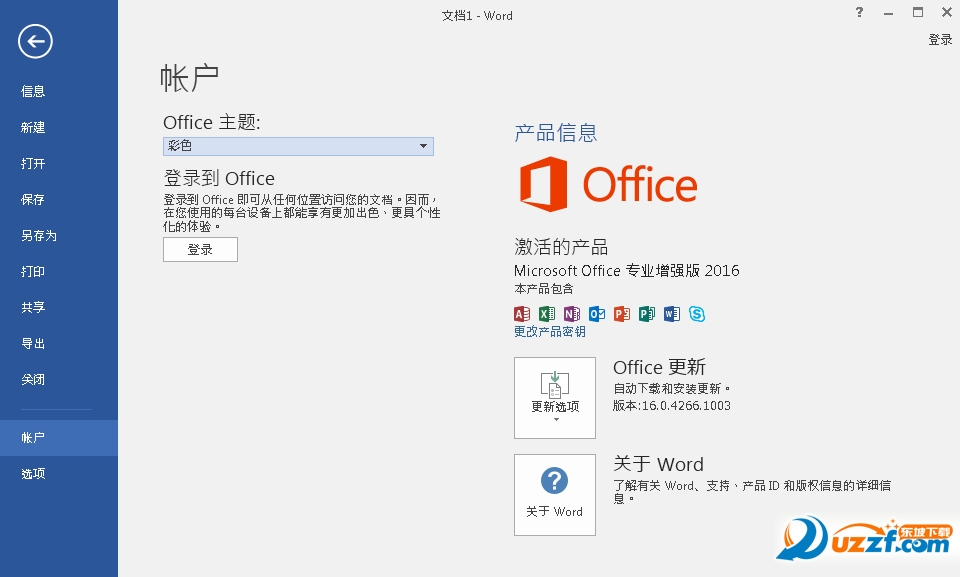Open the 关于 Word about button
960x577 pixels.
[555, 494]
